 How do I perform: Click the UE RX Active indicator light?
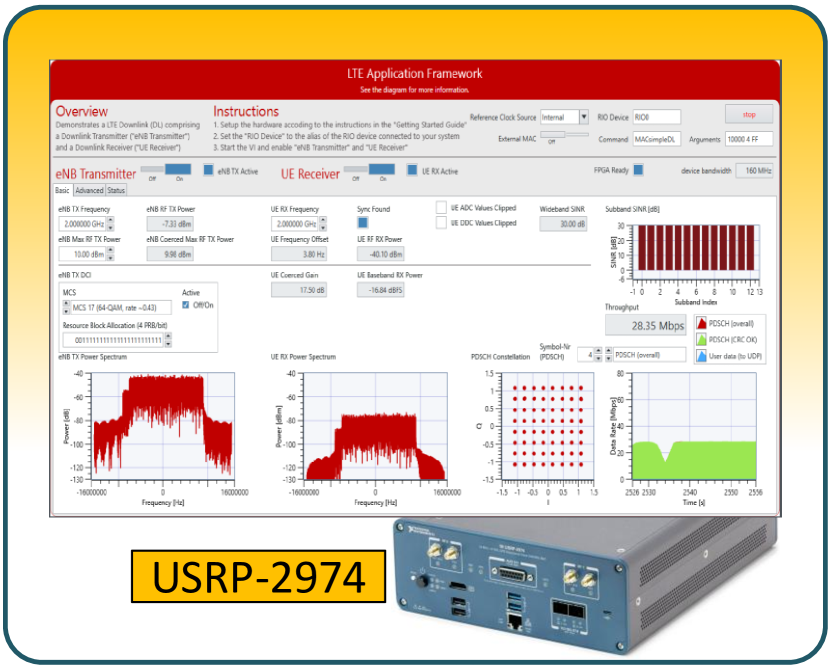point(412,170)
